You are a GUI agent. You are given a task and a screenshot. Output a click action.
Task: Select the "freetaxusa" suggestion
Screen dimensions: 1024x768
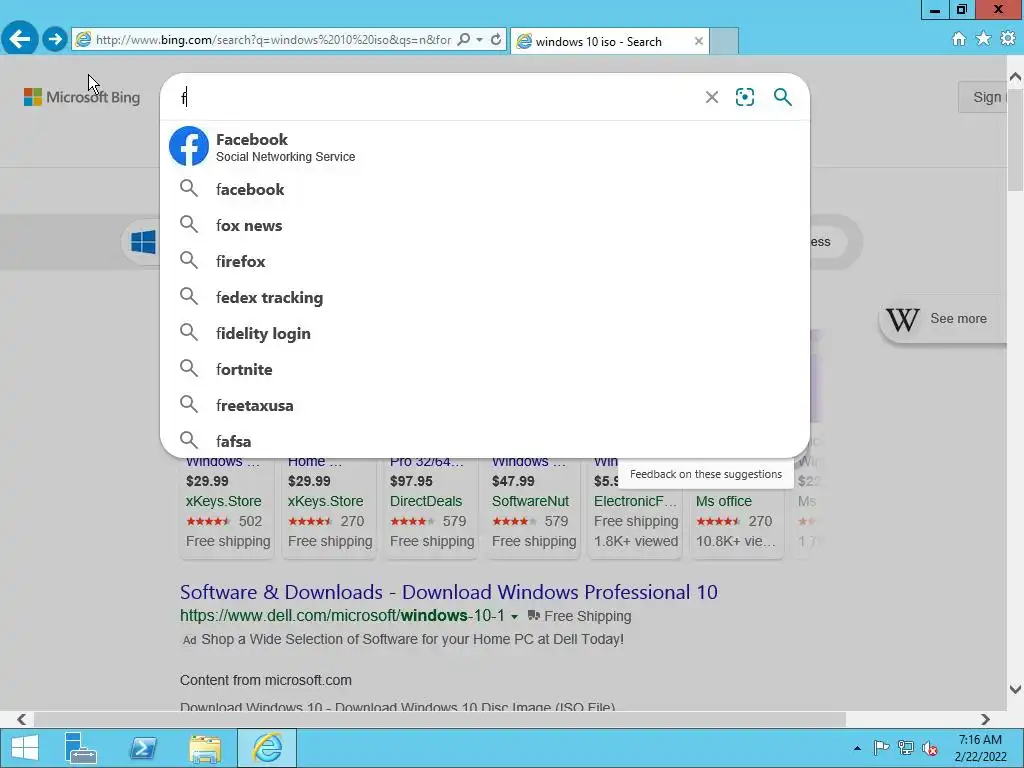pos(485,405)
